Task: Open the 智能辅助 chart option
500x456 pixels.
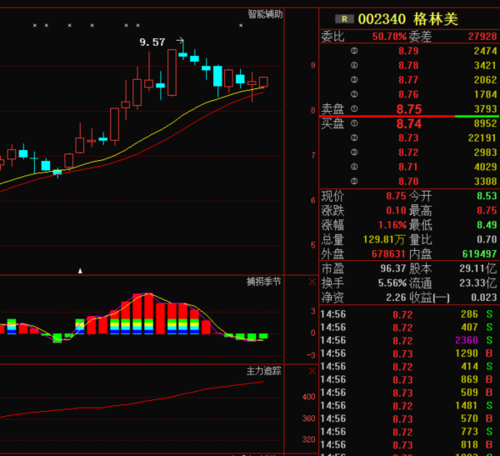Action: tap(265, 14)
